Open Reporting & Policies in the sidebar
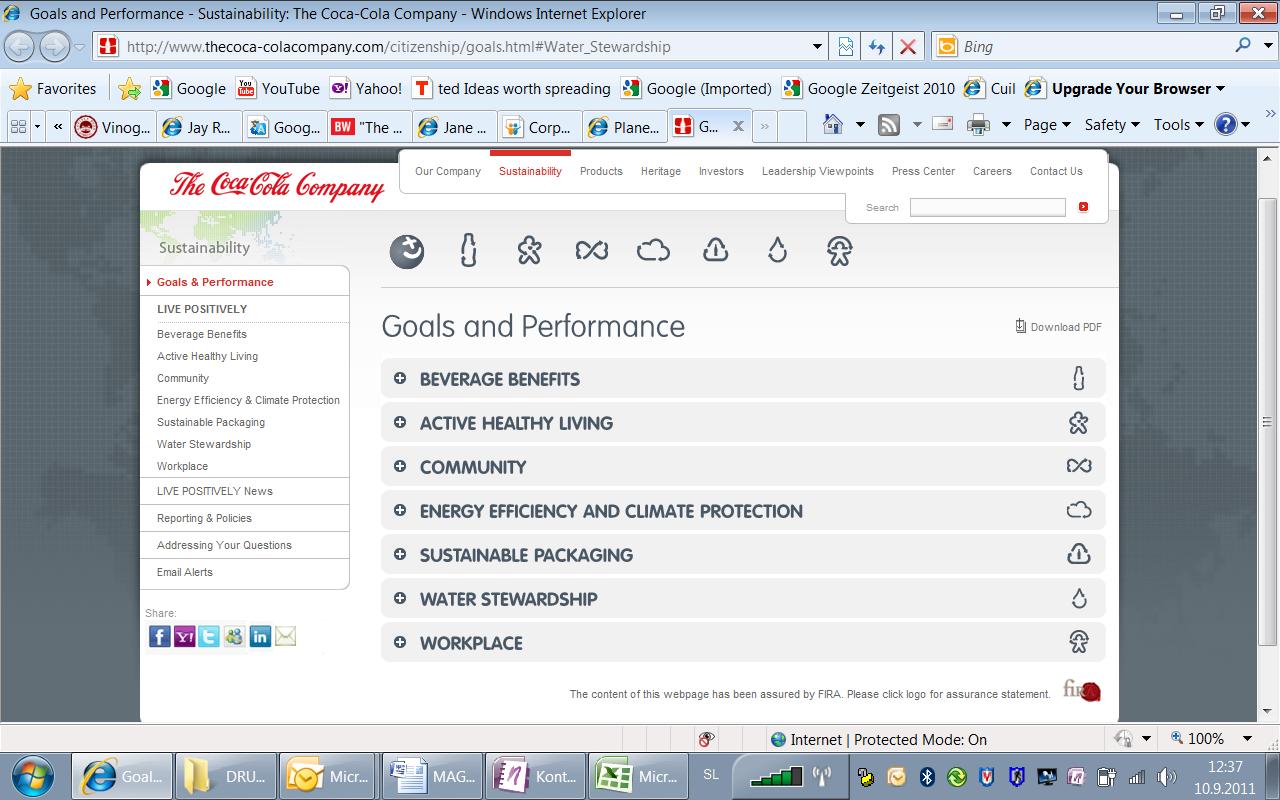 click(x=204, y=518)
